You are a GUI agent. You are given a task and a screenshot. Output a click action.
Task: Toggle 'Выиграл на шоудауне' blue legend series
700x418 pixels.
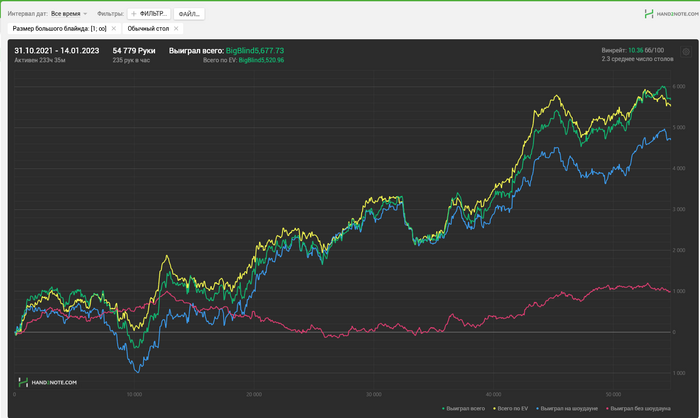point(567,408)
